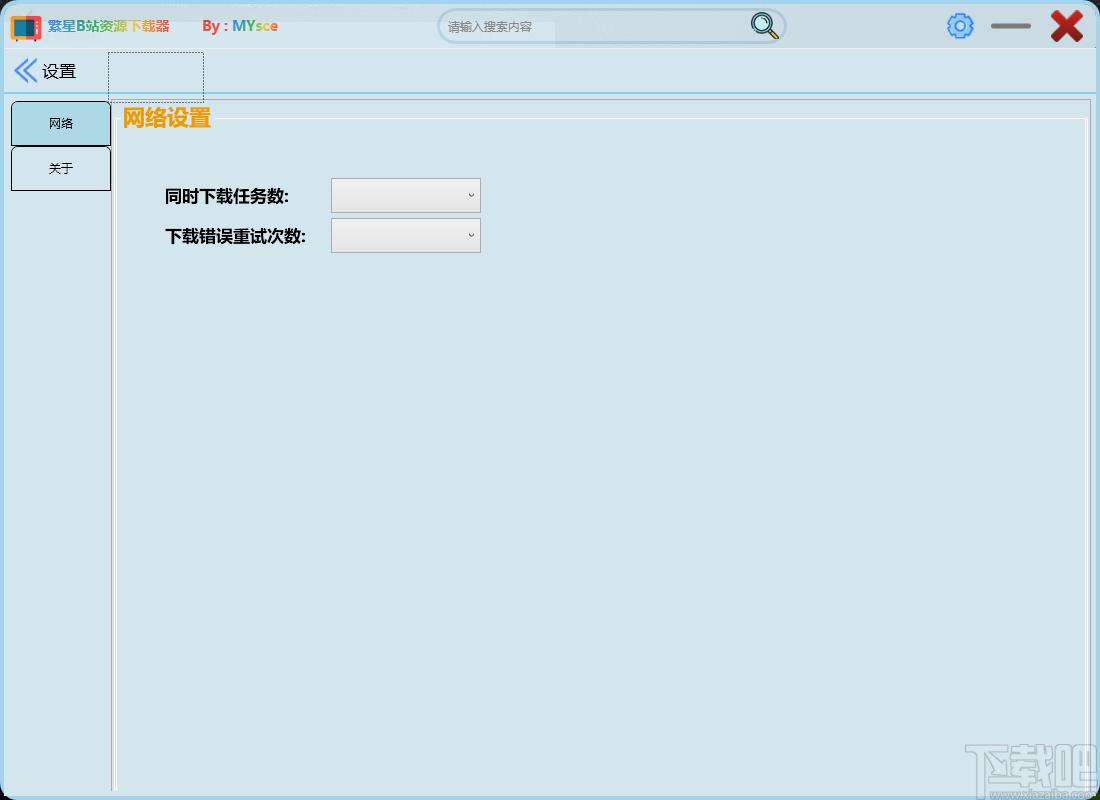Minimize window using the dash icon
This screenshot has width=1100, height=800.
click(x=1011, y=26)
